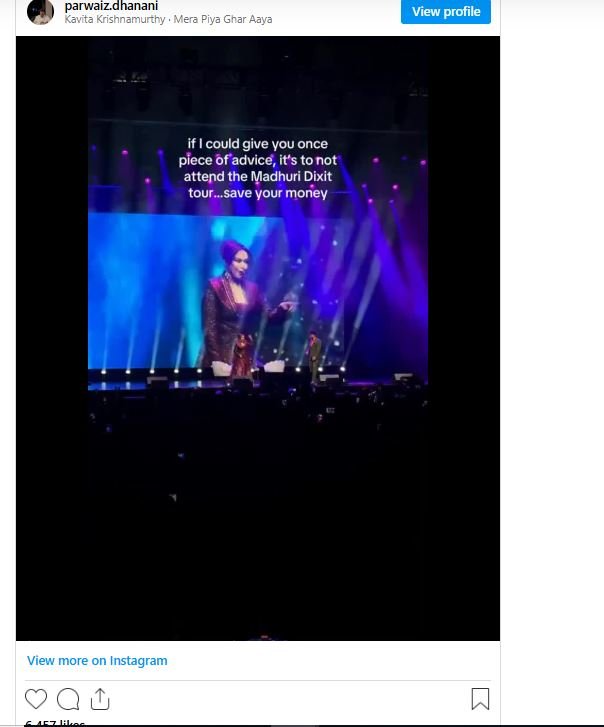Viewport: 604px width, 727px height.
Task: Click the man standing on the stage
Action: (315, 357)
